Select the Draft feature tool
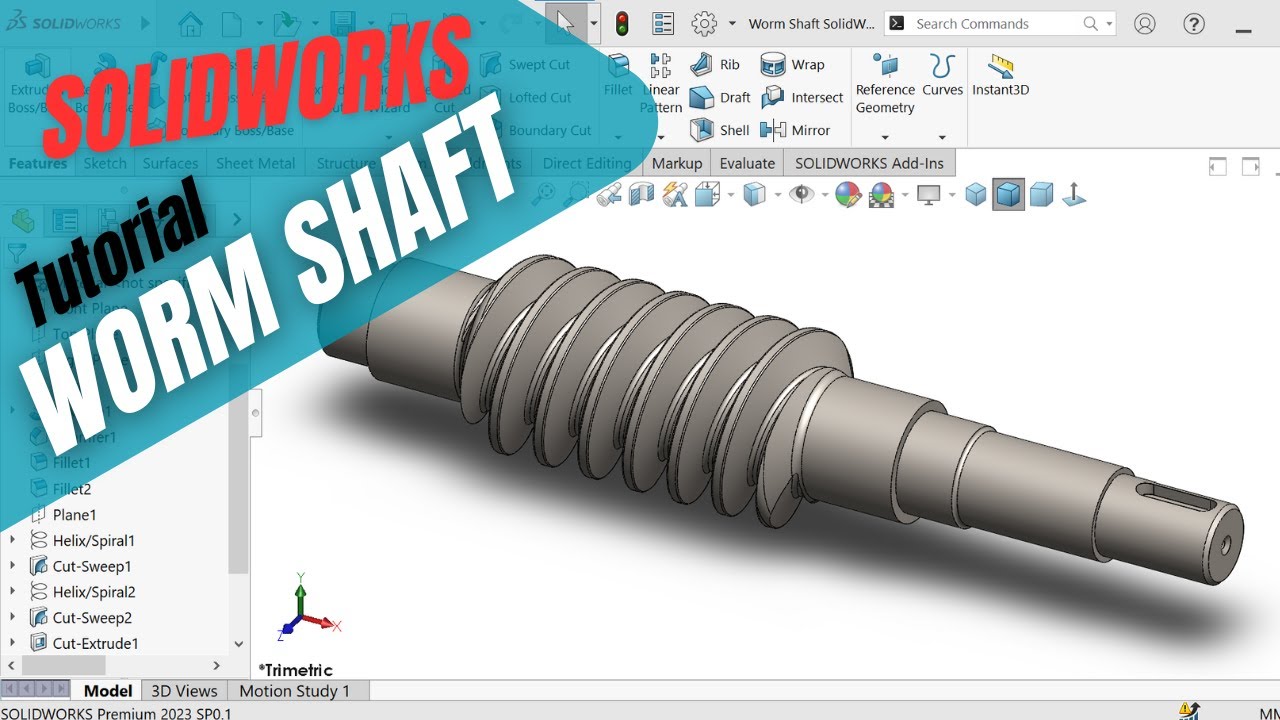Viewport: 1280px width, 720px height. 720,97
